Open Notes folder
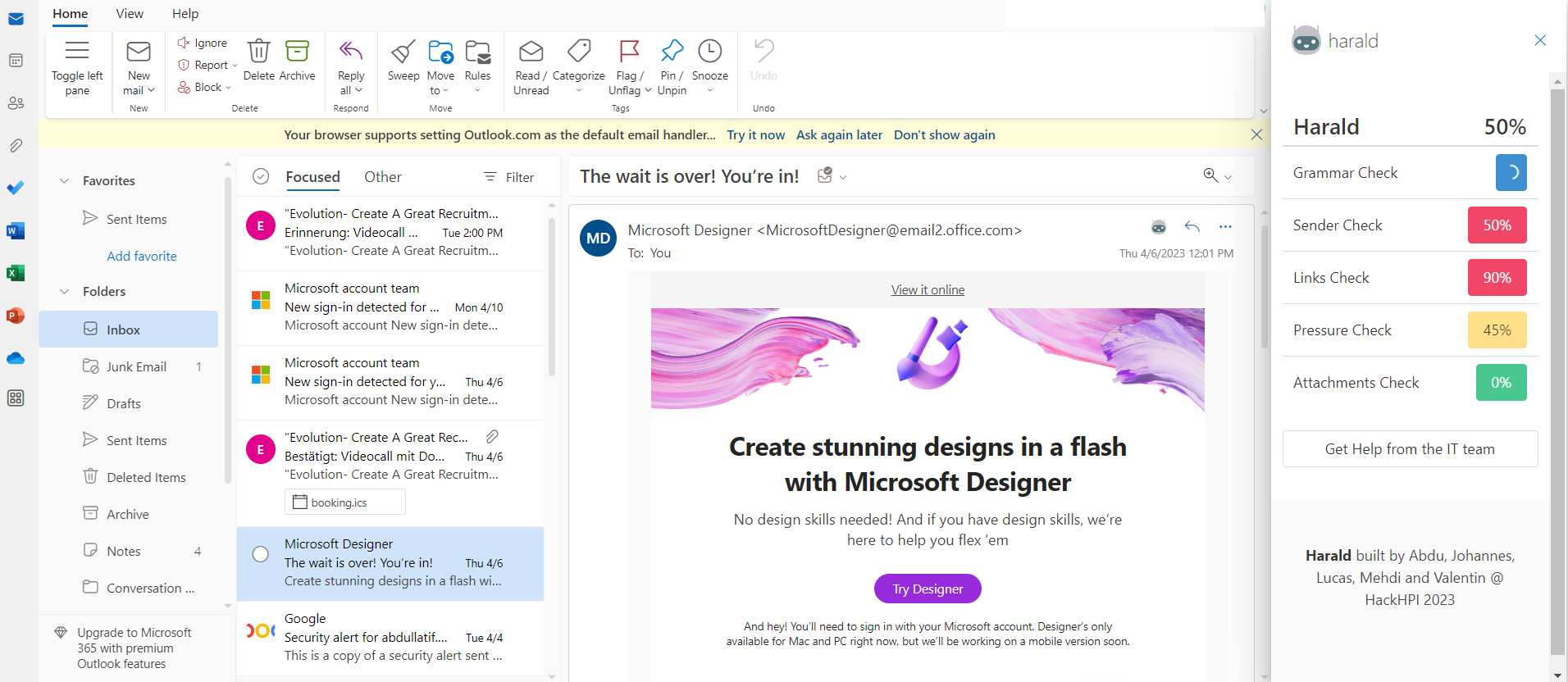 (129, 551)
